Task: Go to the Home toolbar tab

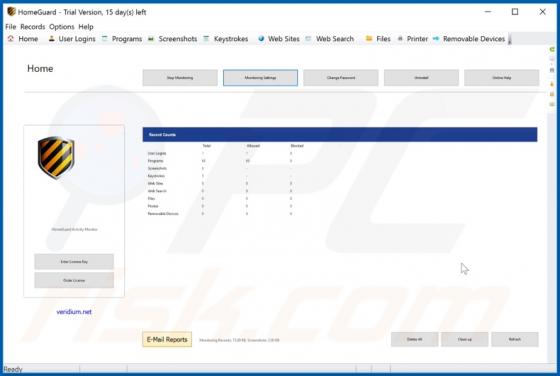Action: click(x=23, y=39)
